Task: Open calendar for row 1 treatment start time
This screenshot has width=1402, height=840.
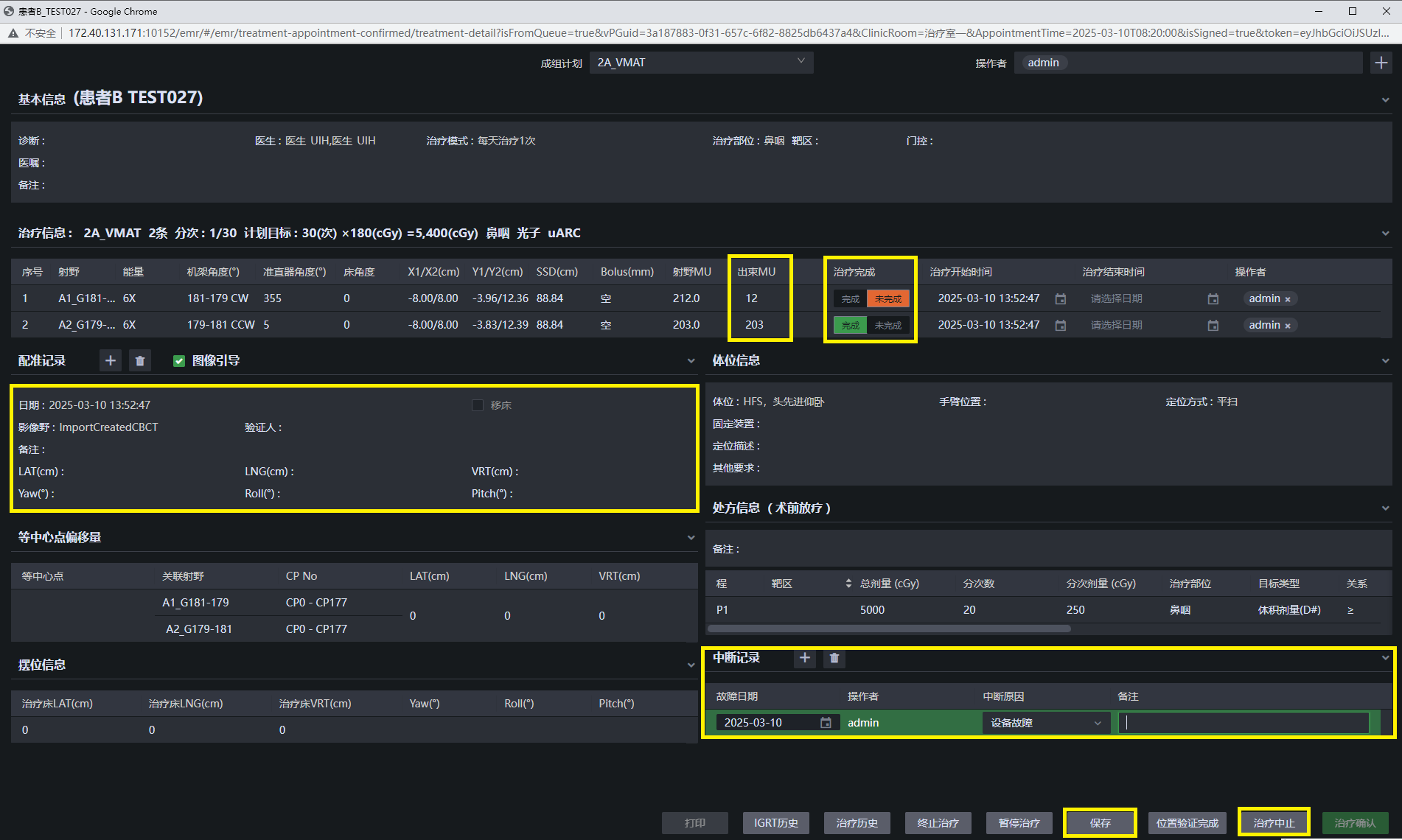Action: point(1061,298)
